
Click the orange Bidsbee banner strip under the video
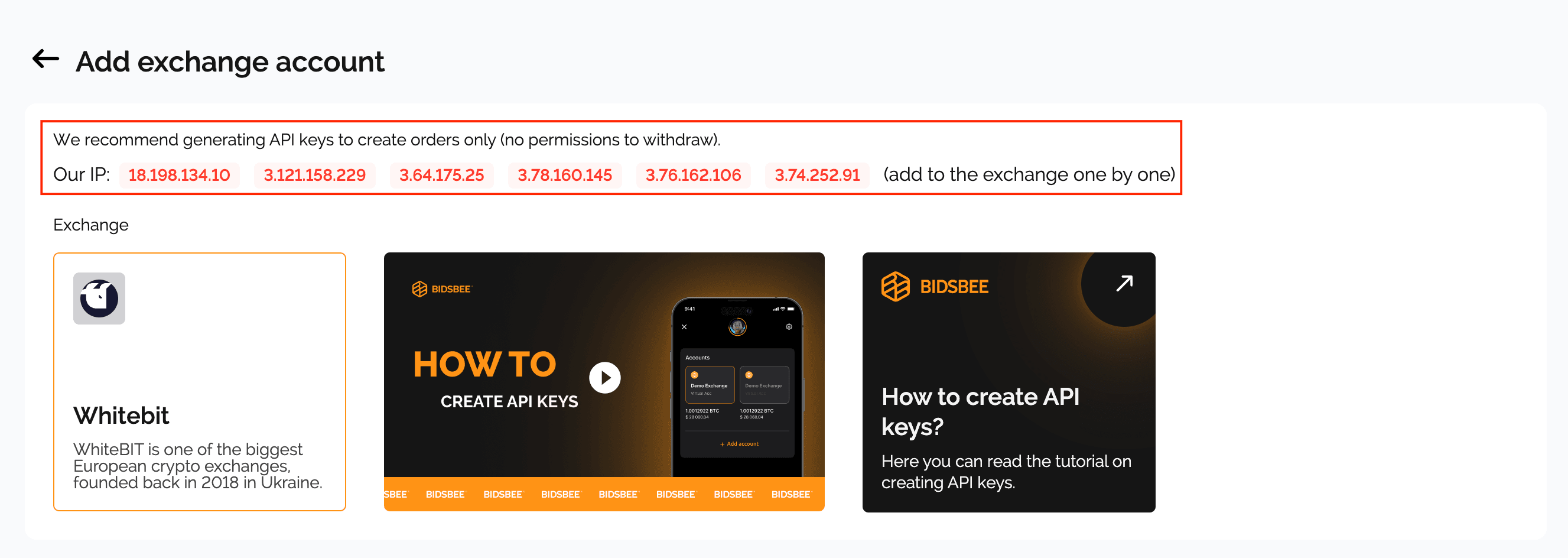click(x=604, y=494)
